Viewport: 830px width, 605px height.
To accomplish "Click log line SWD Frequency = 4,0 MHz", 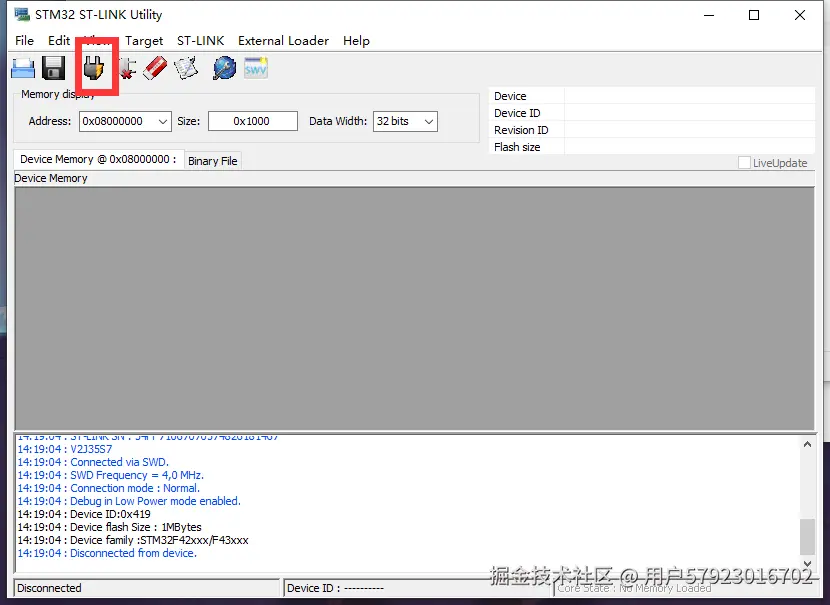I will tap(111, 475).
